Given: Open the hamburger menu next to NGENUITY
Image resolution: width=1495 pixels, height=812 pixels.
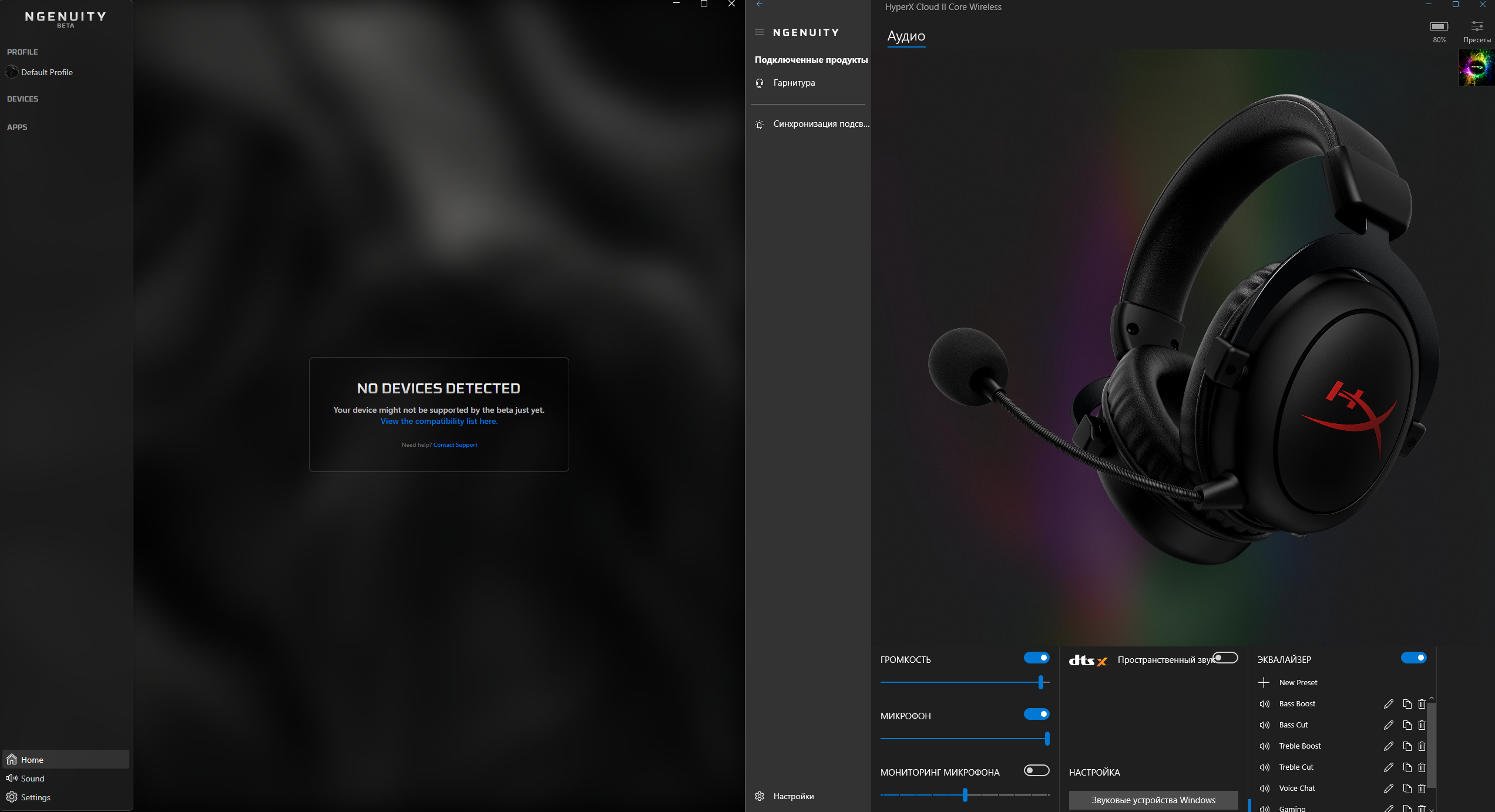Looking at the screenshot, I should tap(760, 32).
